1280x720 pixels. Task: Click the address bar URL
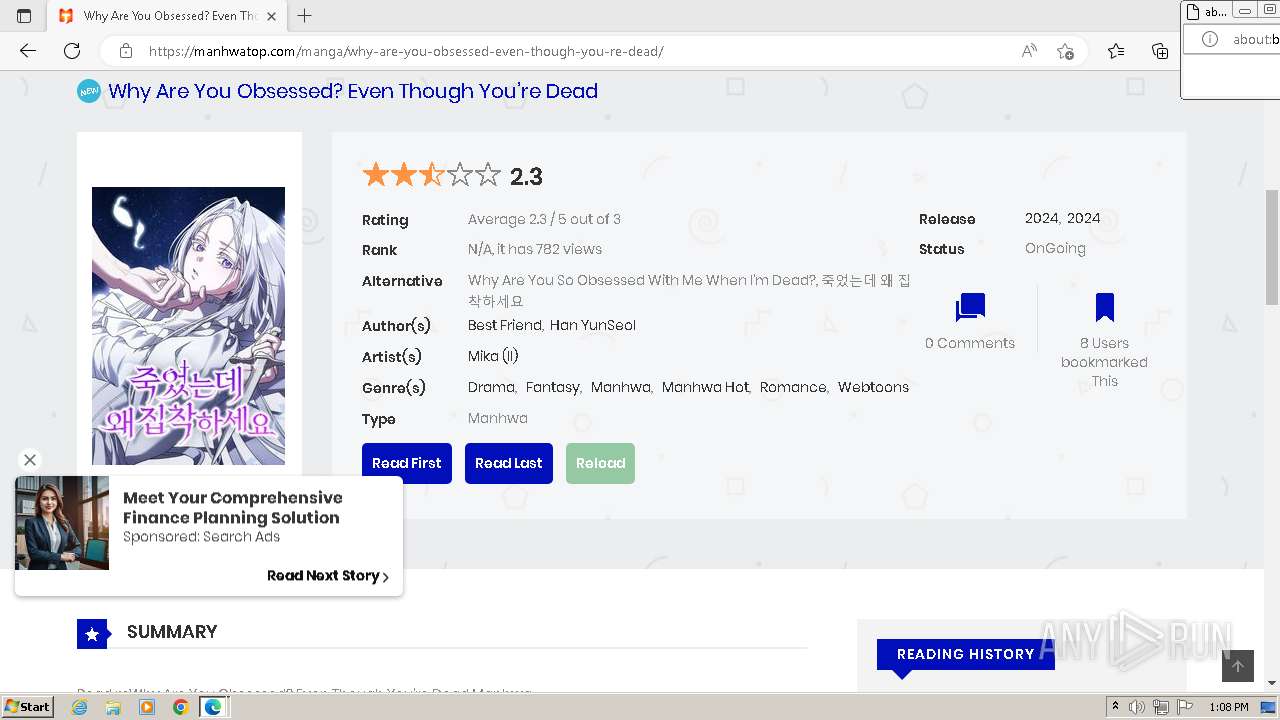tap(406, 51)
